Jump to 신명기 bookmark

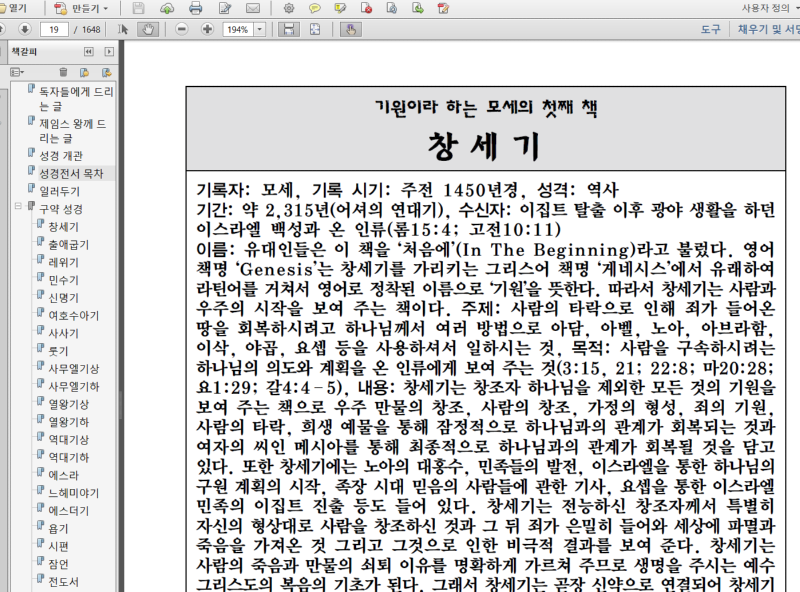(x=63, y=298)
